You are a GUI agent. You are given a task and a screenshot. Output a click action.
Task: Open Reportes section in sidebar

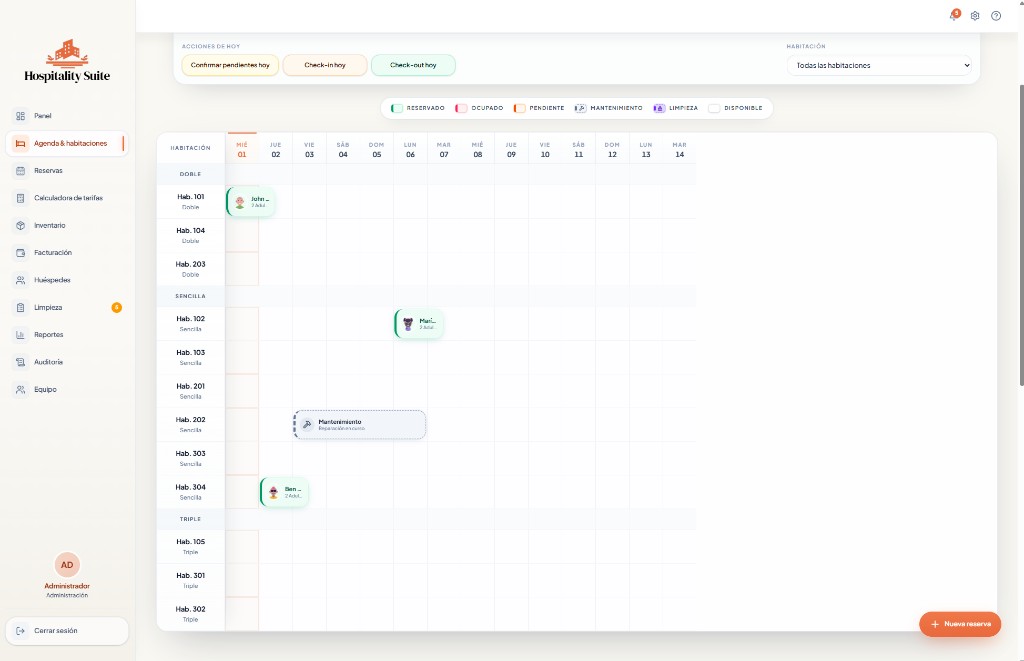coord(67,334)
